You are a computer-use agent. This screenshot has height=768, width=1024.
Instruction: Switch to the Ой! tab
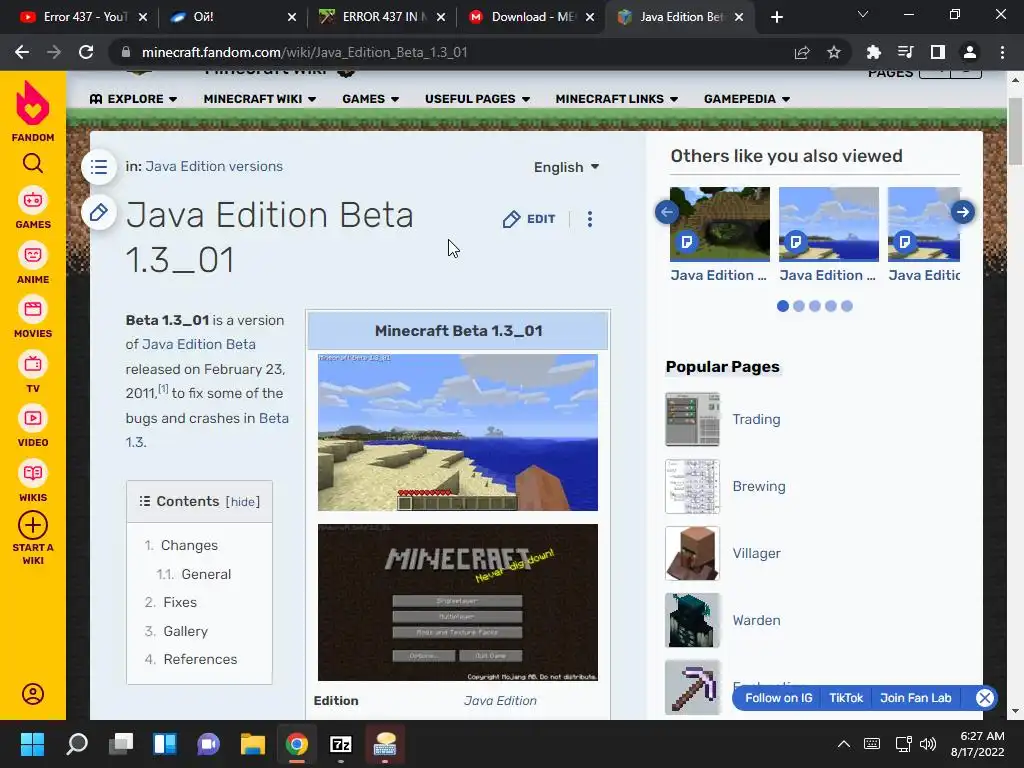click(x=229, y=17)
